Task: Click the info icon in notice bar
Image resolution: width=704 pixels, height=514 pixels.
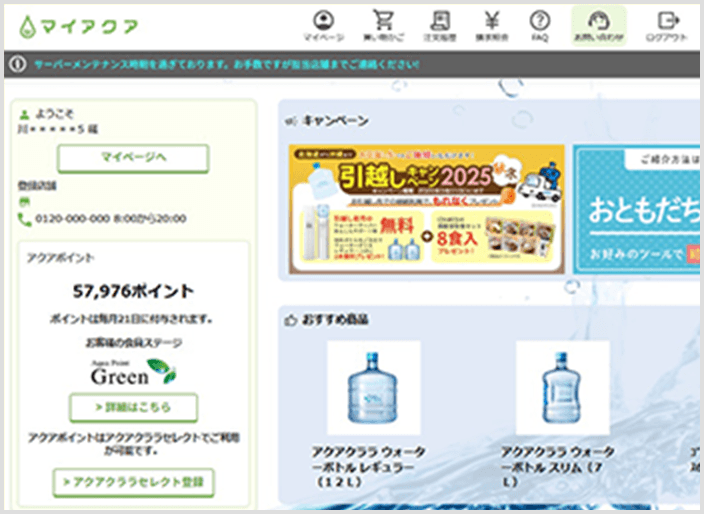Action: click(17, 64)
